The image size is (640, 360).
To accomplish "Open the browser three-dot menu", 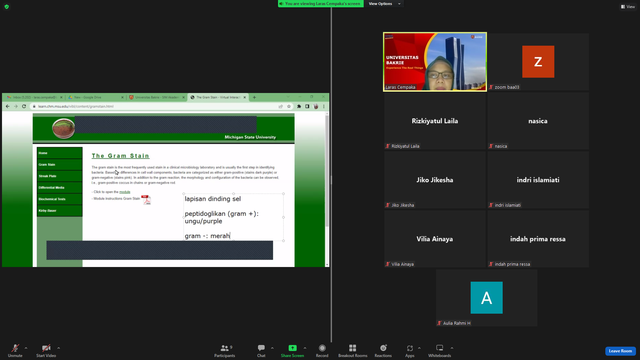I will coord(324,107).
